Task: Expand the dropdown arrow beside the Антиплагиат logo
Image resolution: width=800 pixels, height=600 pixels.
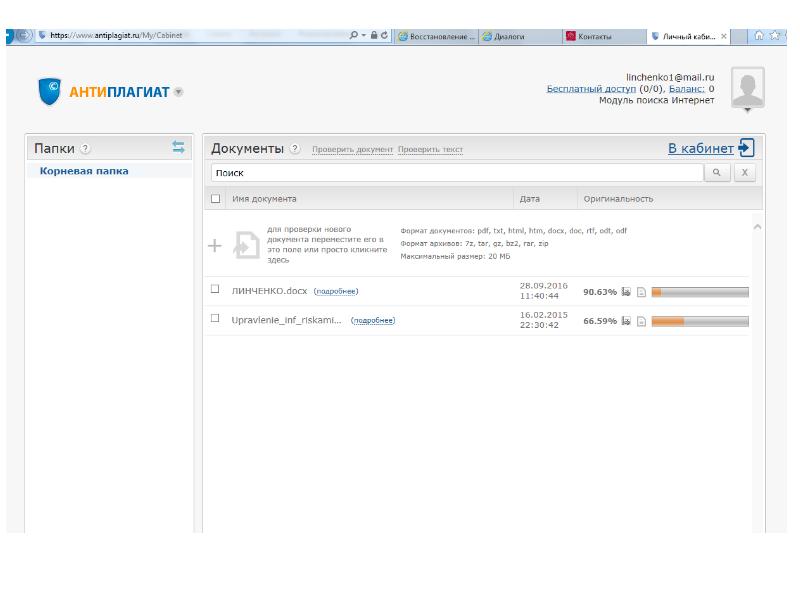Action: coord(179,92)
